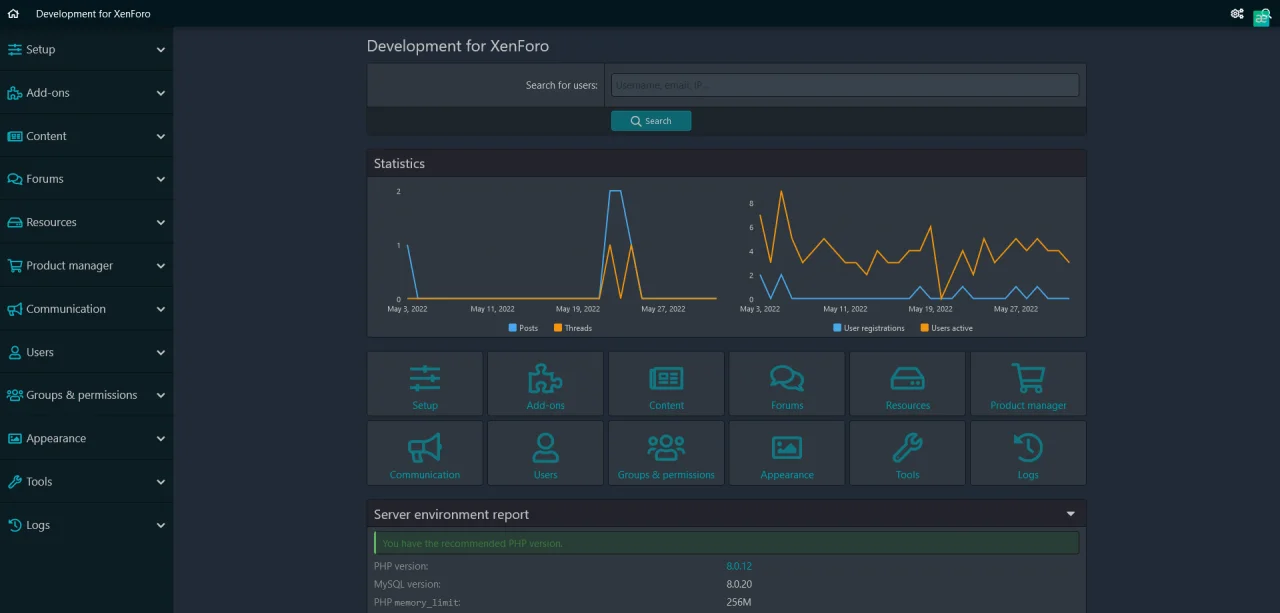Select Users in the sidebar menu

pos(40,353)
